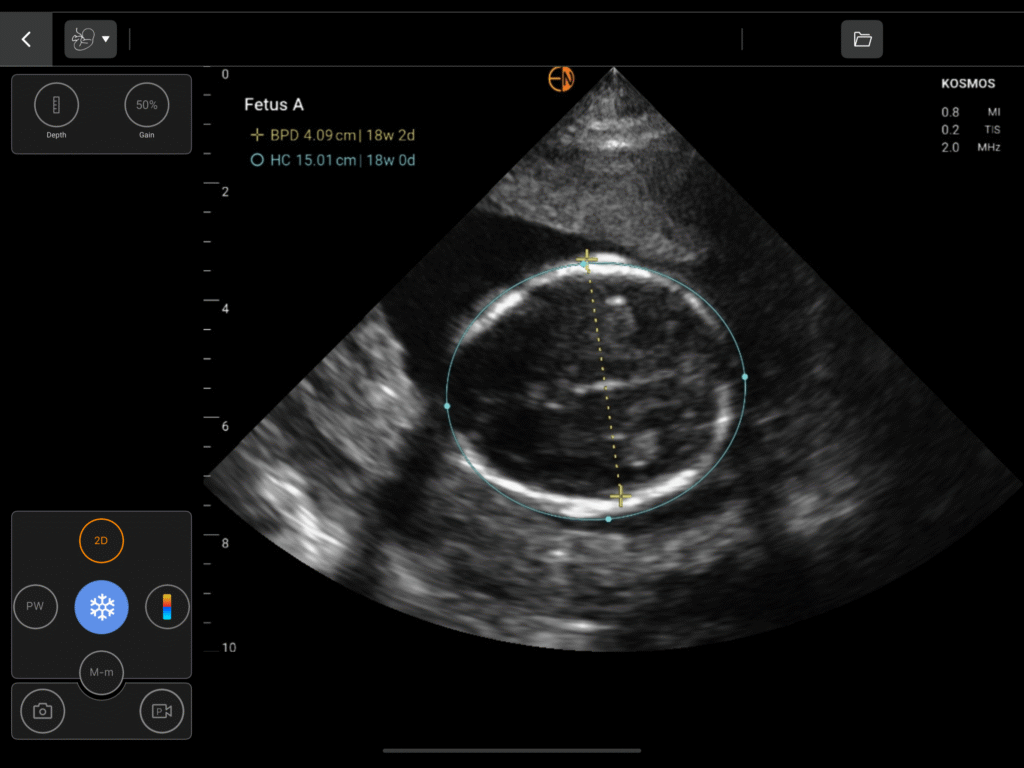1024x768 pixels.
Task: Select the 2D imaging mode
Action: point(101,541)
